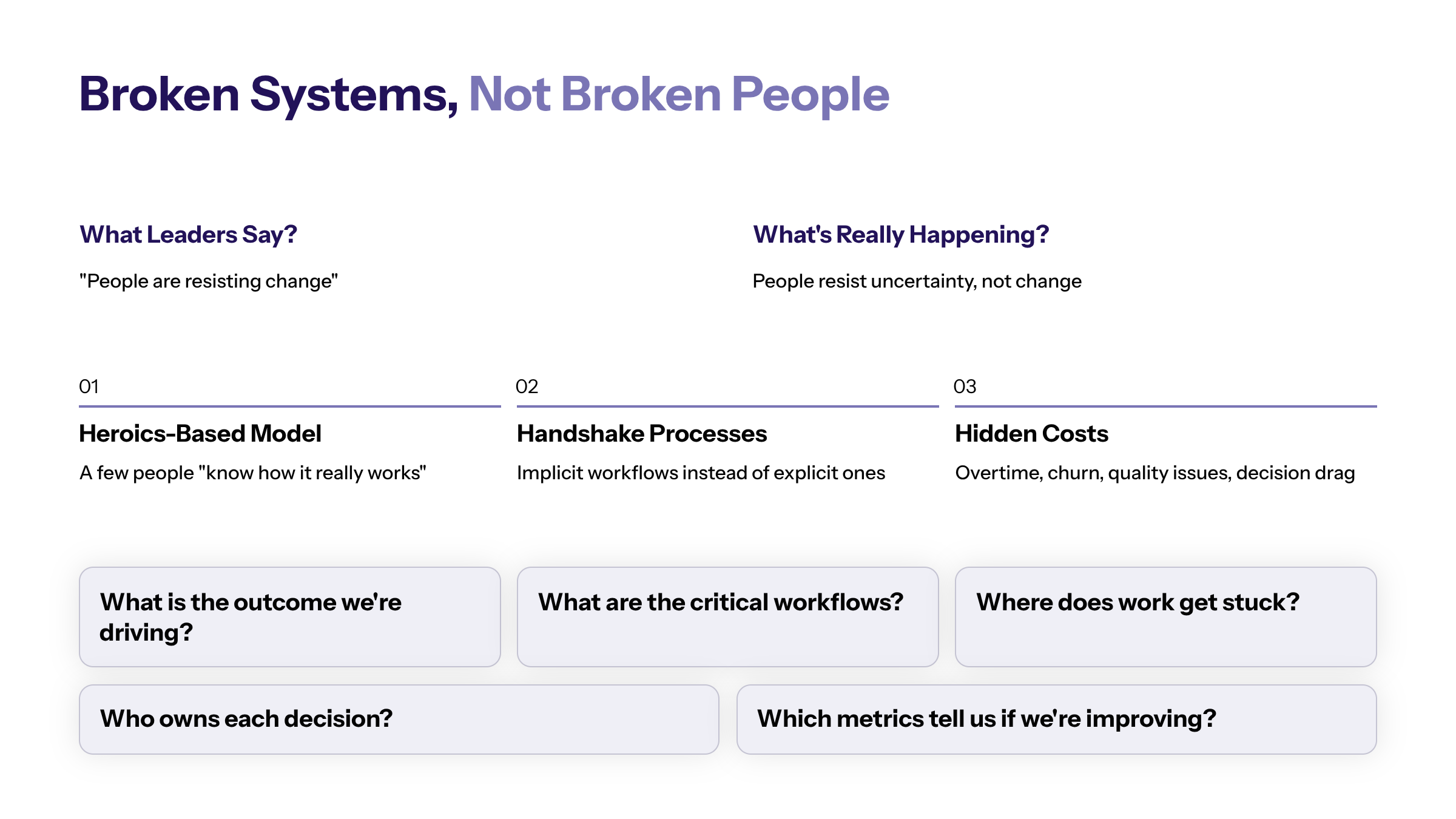Screen dimensions: 1456x819
Task: Click the "What Leaders Say?" heading
Action: 188,235
